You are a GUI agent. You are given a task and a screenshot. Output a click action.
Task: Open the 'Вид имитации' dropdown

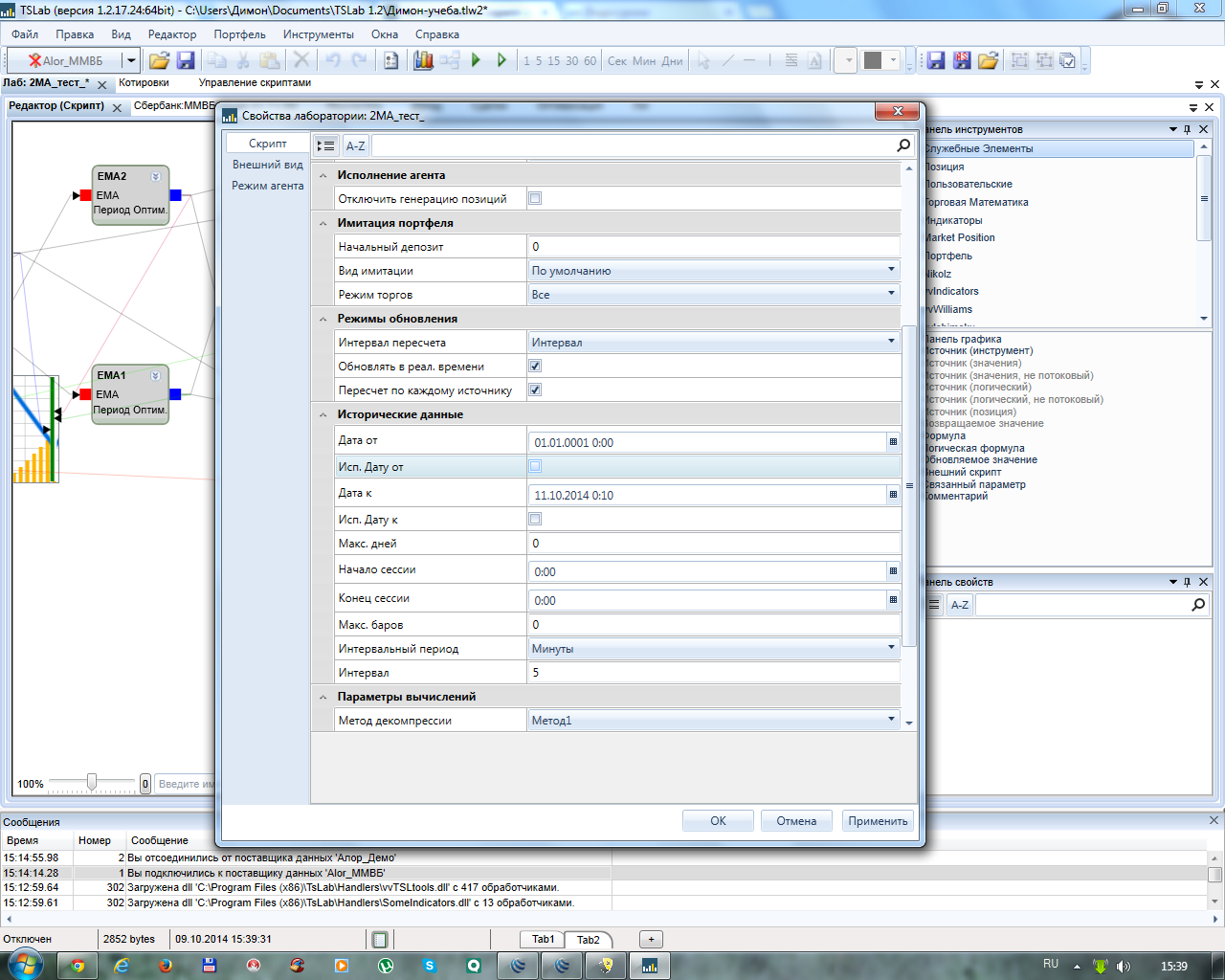click(891, 270)
